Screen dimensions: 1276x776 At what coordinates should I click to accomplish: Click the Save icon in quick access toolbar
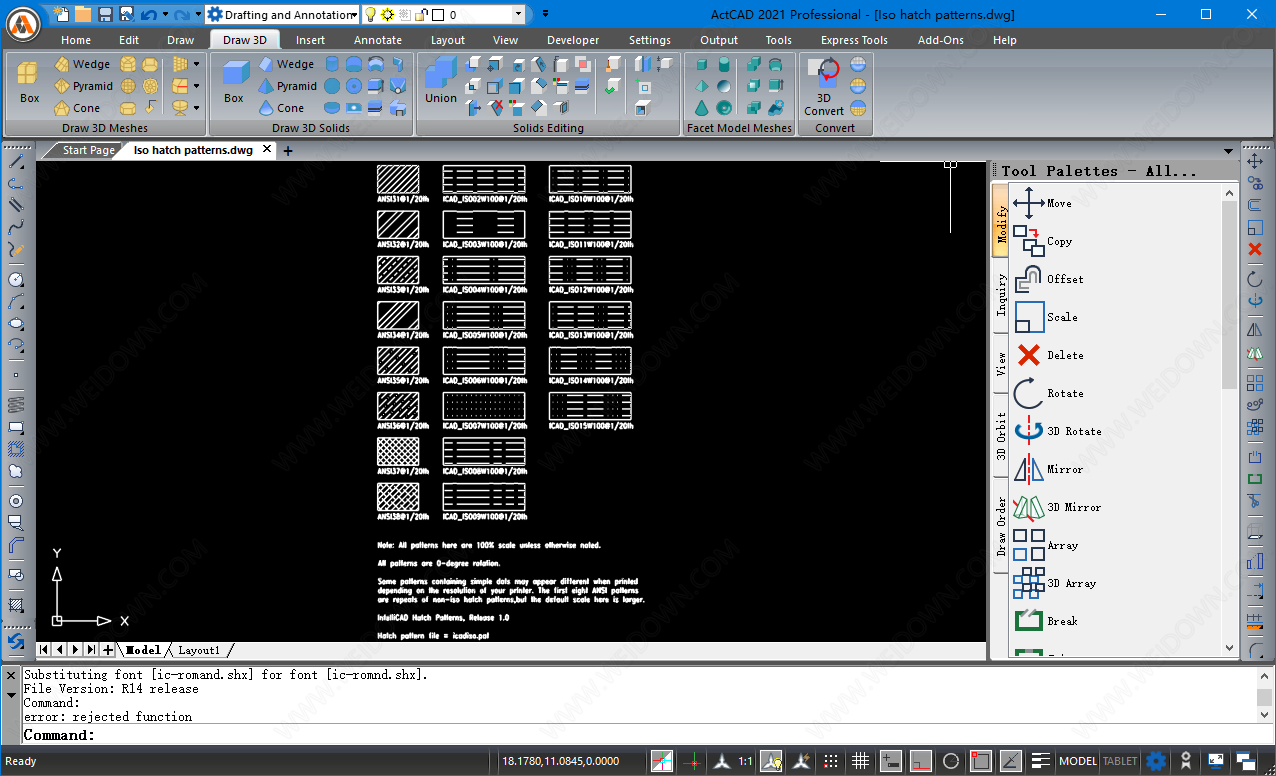click(105, 14)
